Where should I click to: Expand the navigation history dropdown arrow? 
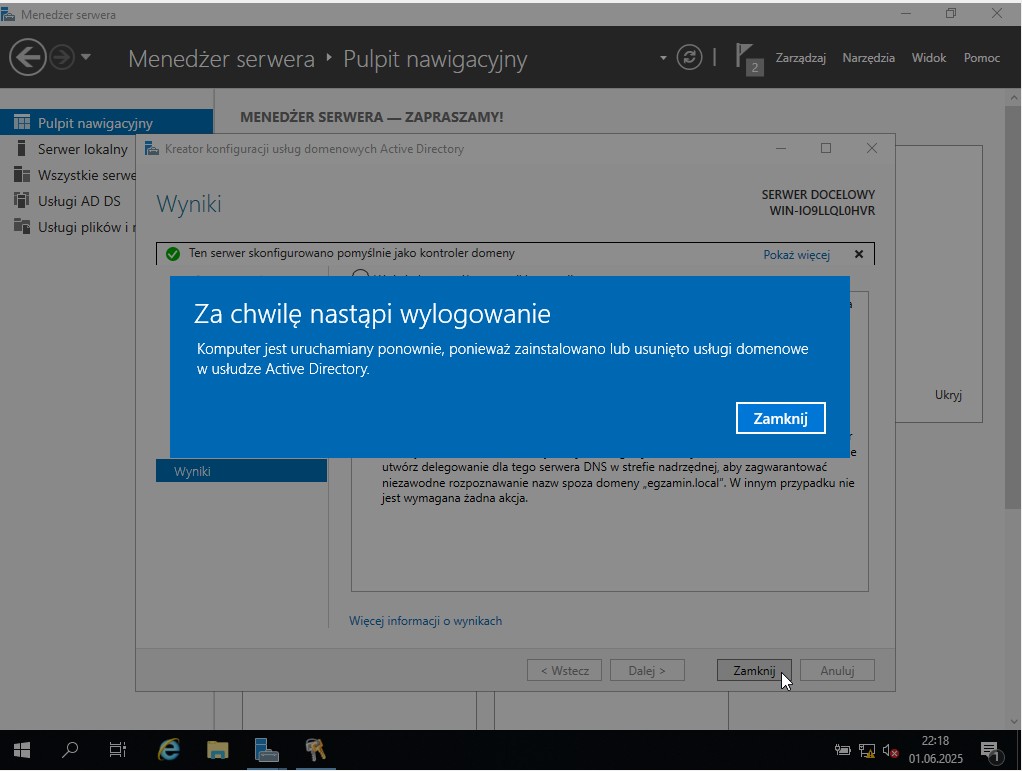click(x=86, y=57)
